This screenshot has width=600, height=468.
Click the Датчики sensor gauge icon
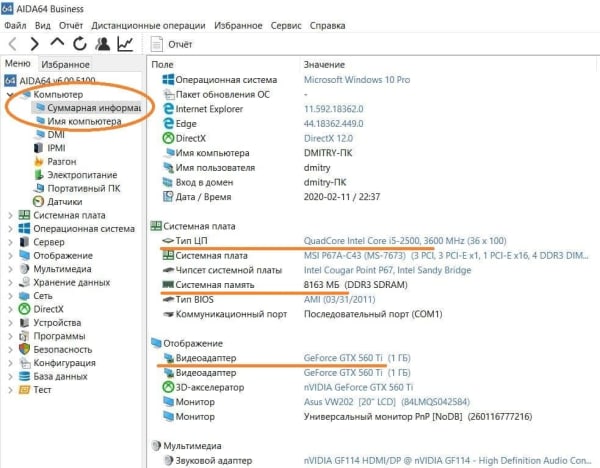(39, 202)
